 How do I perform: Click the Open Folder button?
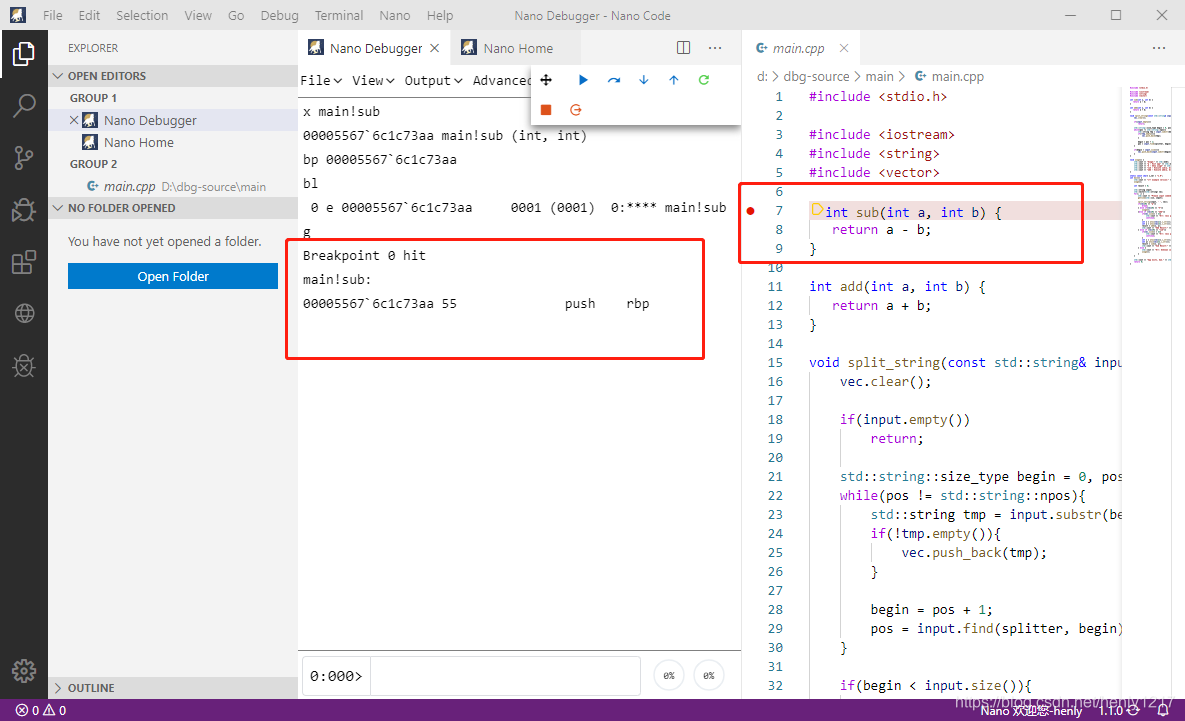(x=173, y=276)
